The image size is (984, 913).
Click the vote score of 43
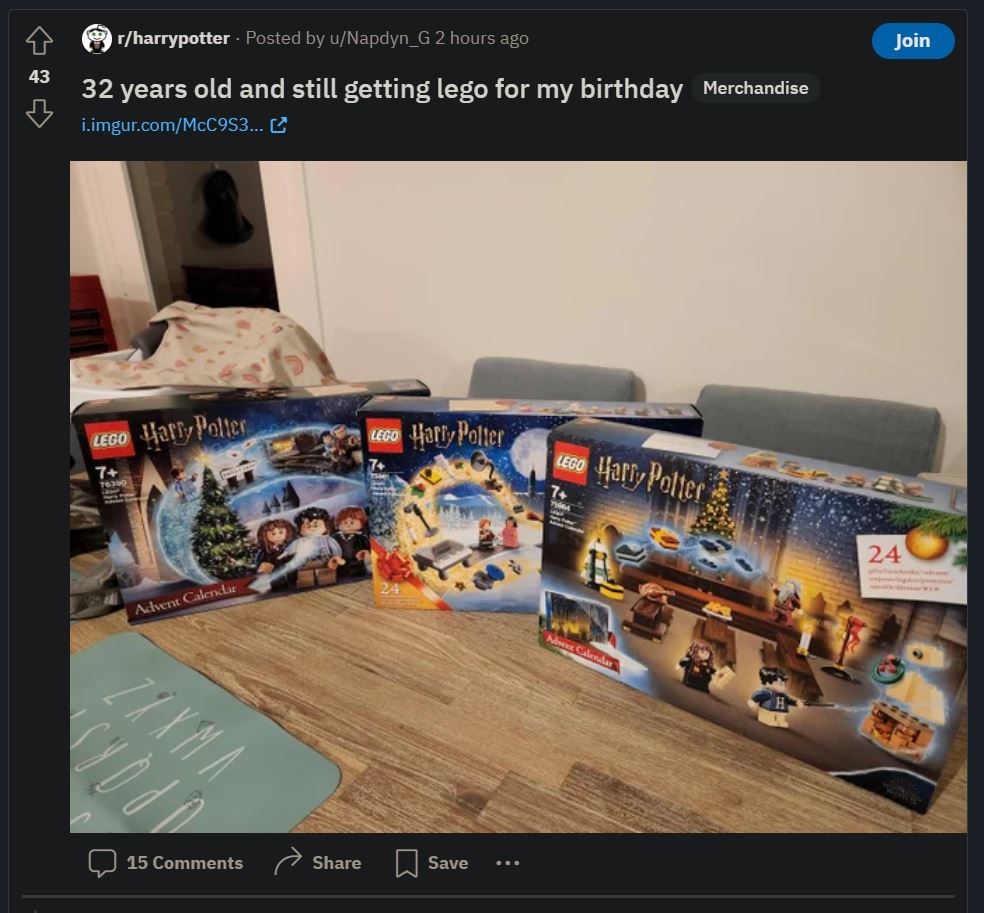pyautogui.click(x=39, y=77)
